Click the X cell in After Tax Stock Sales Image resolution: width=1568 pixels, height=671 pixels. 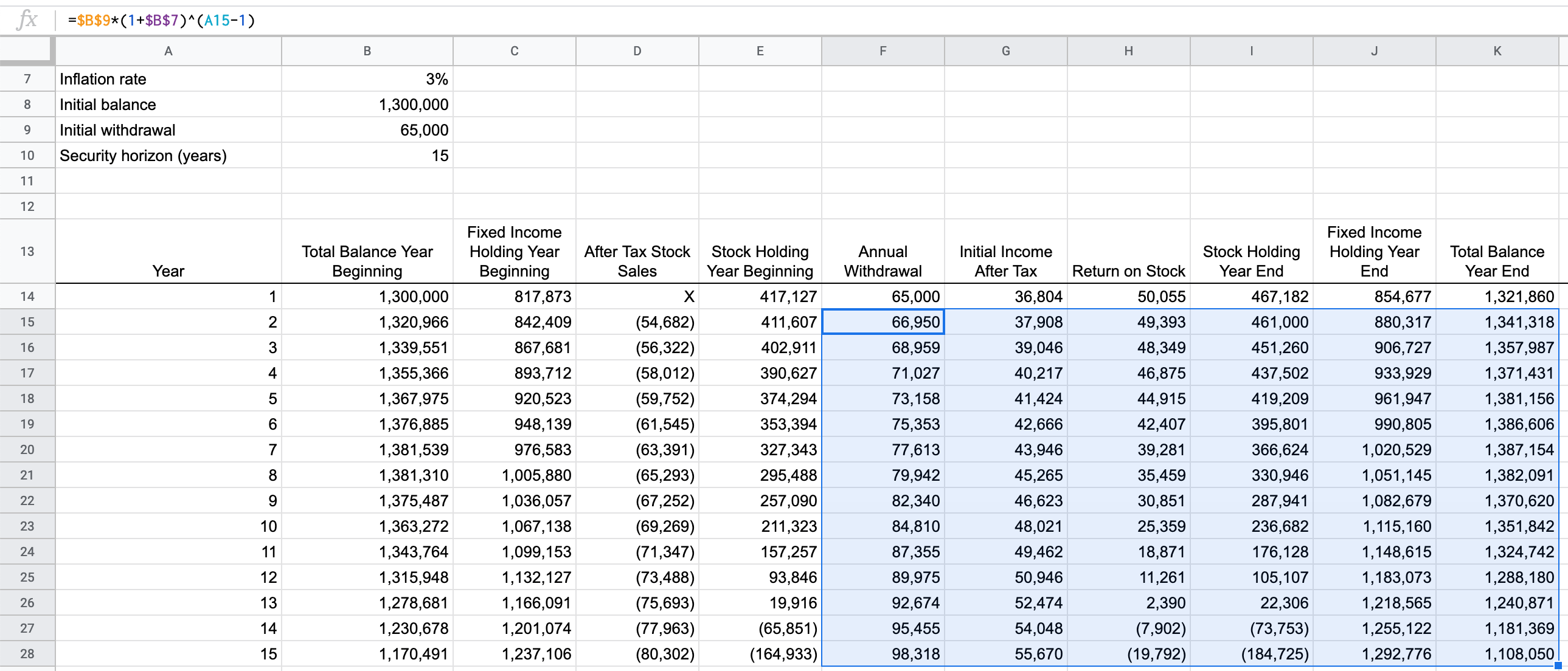(637, 296)
